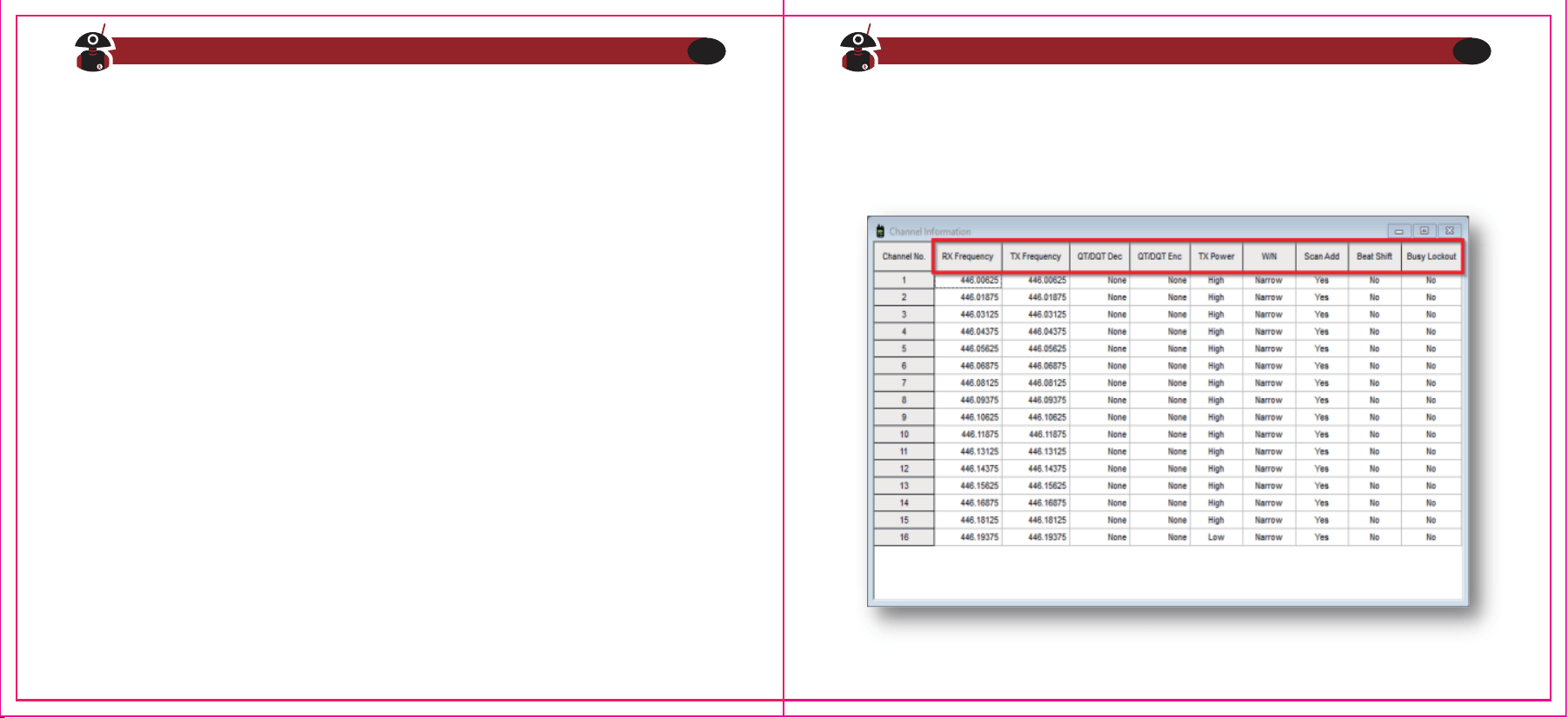The width and height of the screenshot is (1568, 718).
Task: Click the Busy Lockout column header
Action: click(x=1431, y=256)
